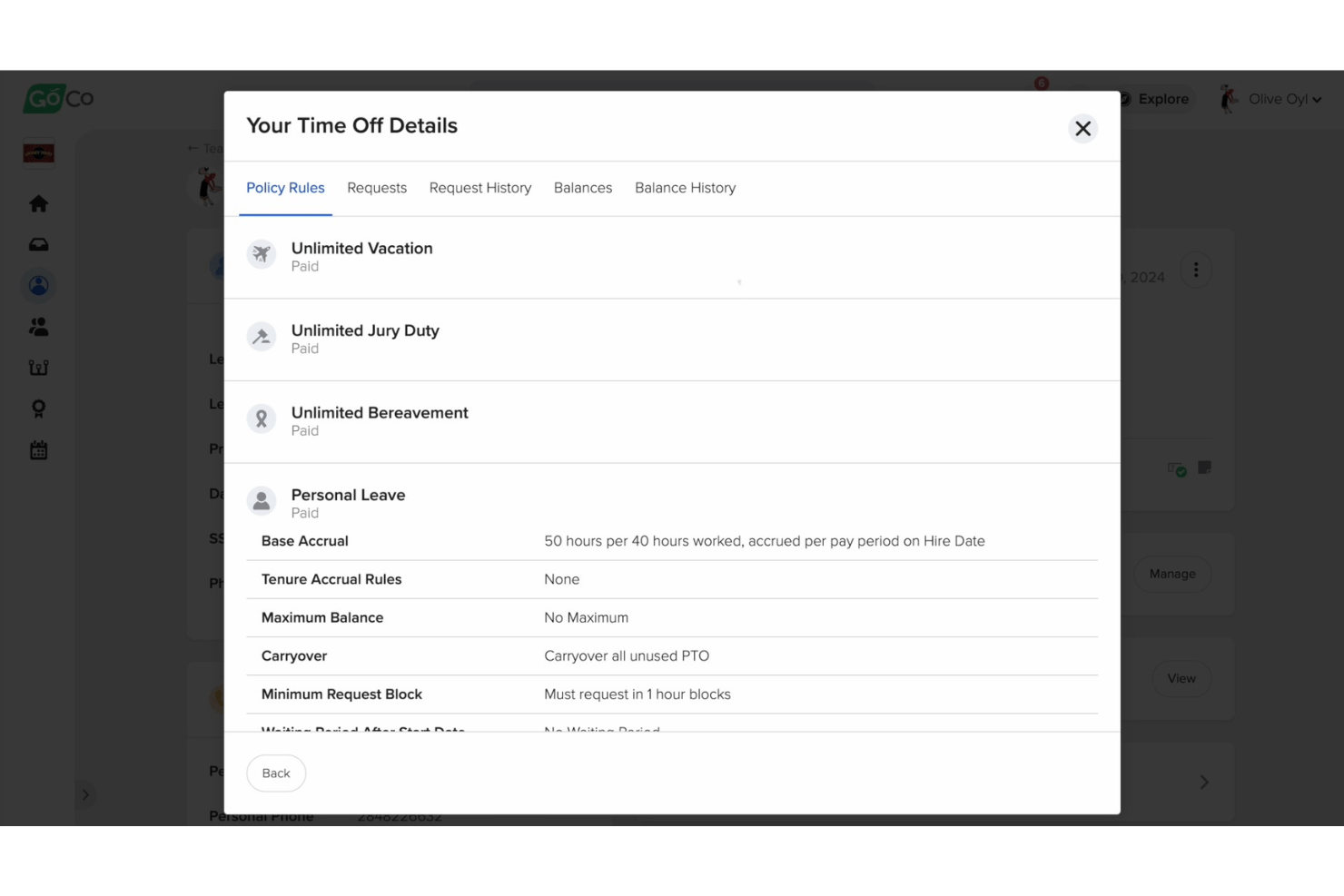Open the award badge icon in sidebar

(38, 409)
